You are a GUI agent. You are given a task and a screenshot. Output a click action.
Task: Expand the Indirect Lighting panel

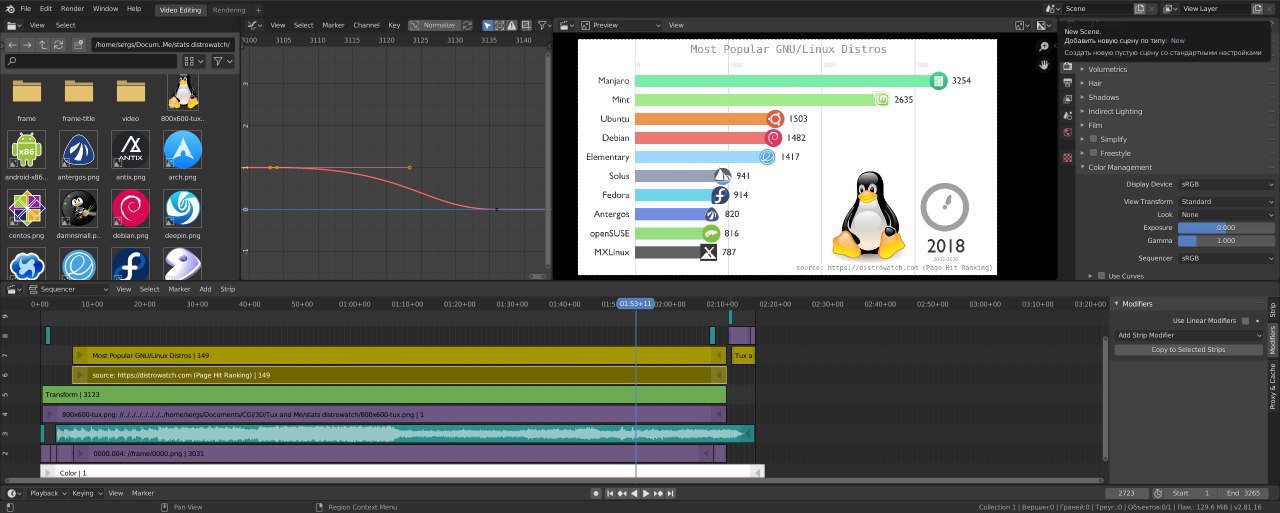point(1114,111)
